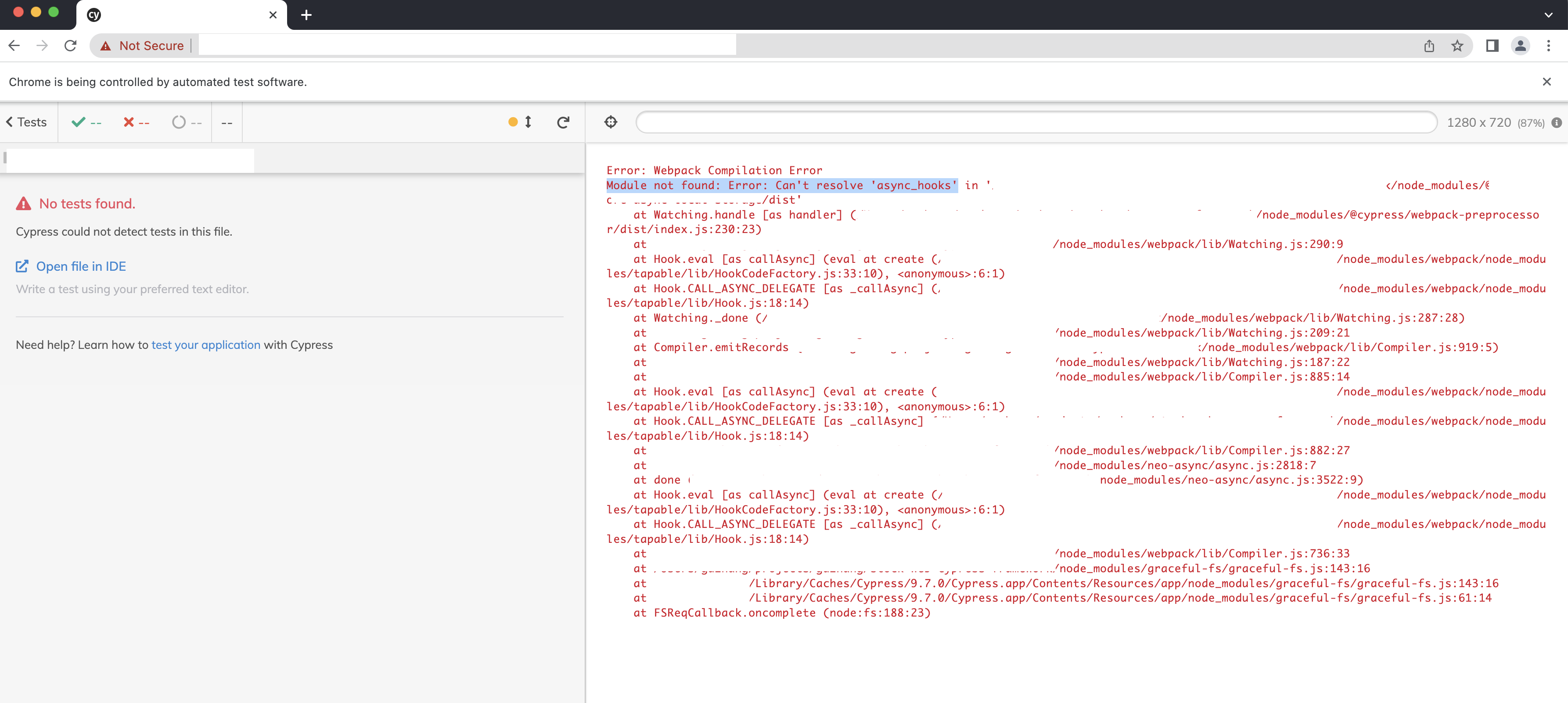
Task: Dismiss the automated test software banner
Action: pos(1546,82)
